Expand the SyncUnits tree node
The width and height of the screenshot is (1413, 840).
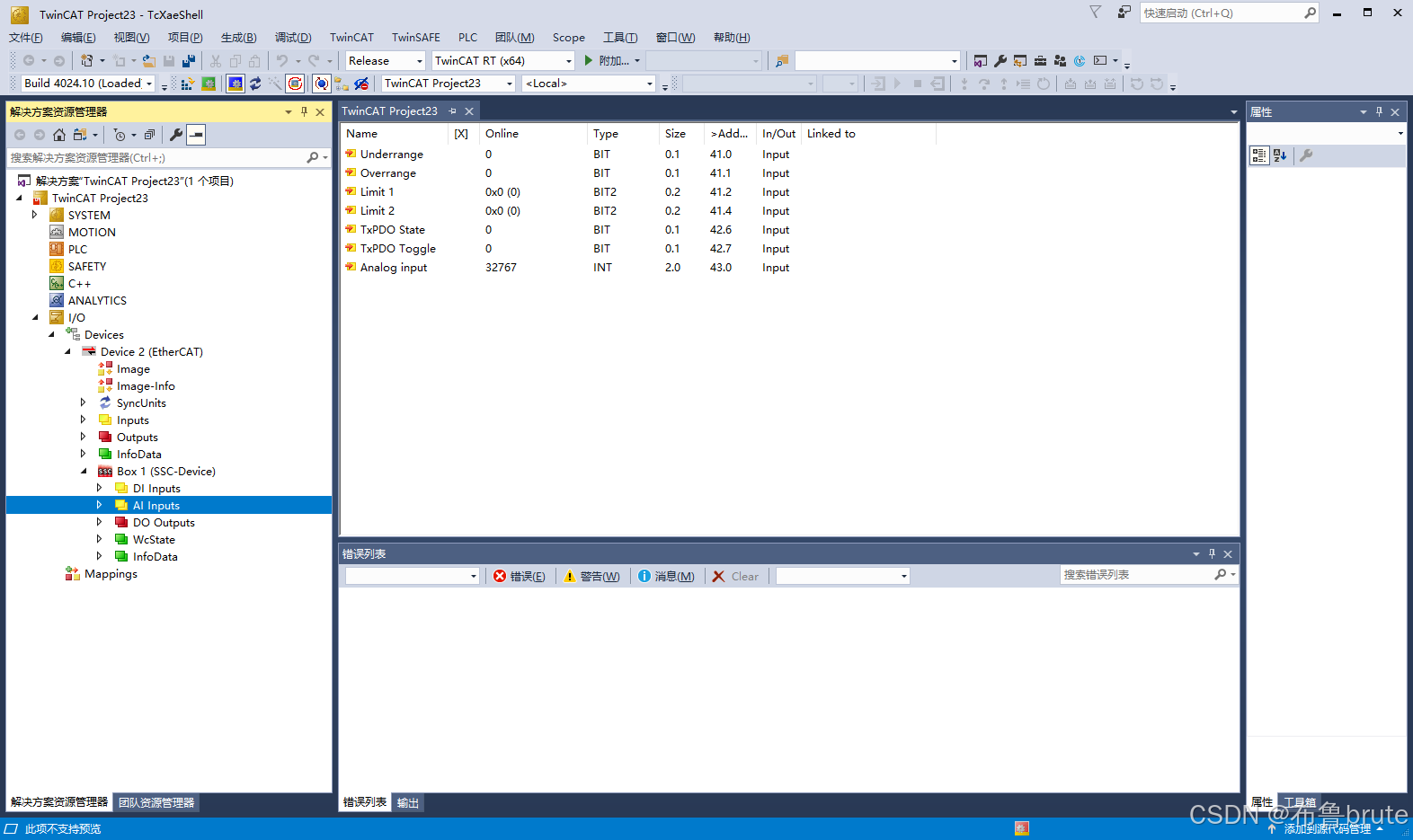84,402
